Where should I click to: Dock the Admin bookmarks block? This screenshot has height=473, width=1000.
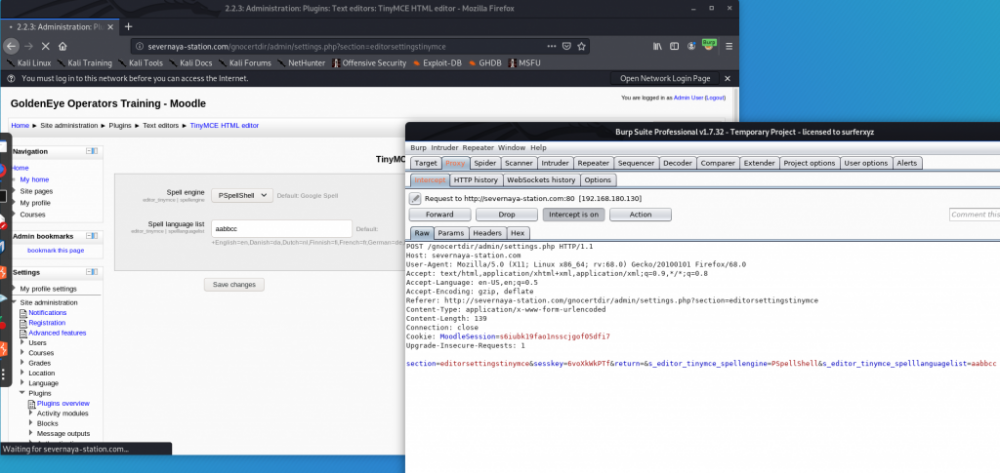pyautogui.click(x=95, y=236)
